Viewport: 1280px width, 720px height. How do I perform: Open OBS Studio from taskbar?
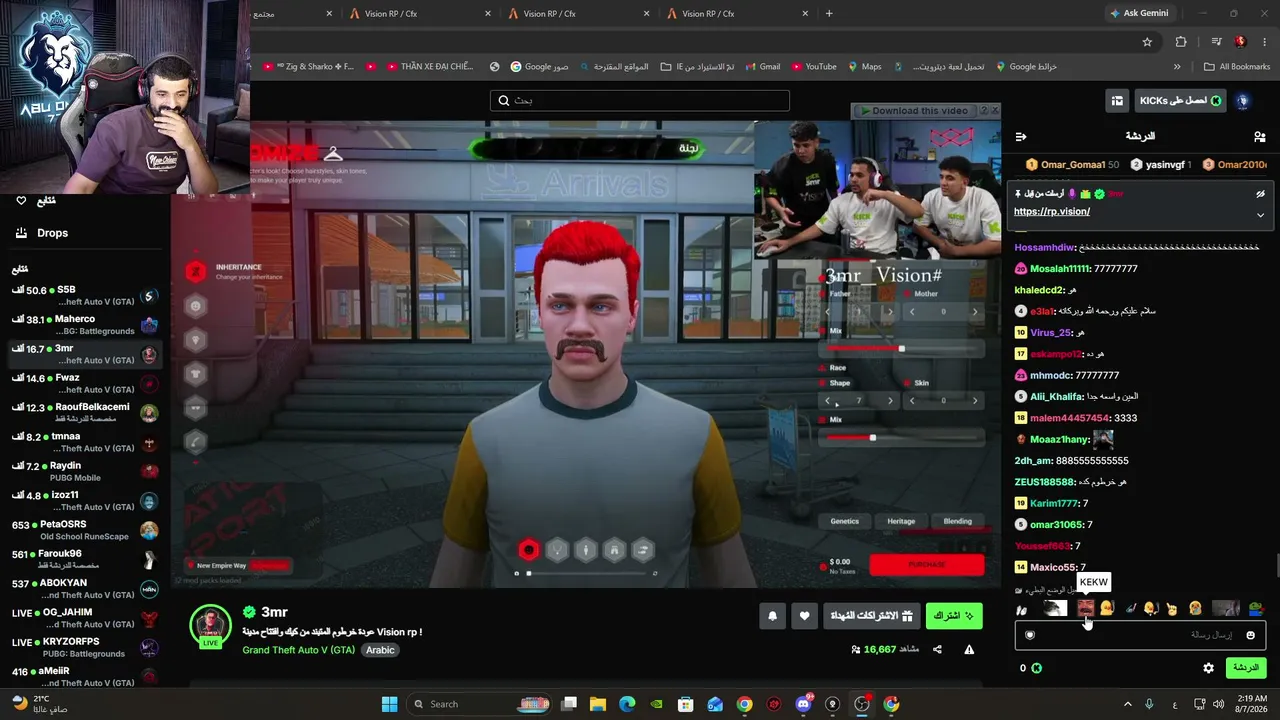pyautogui.click(x=862, y=704)
